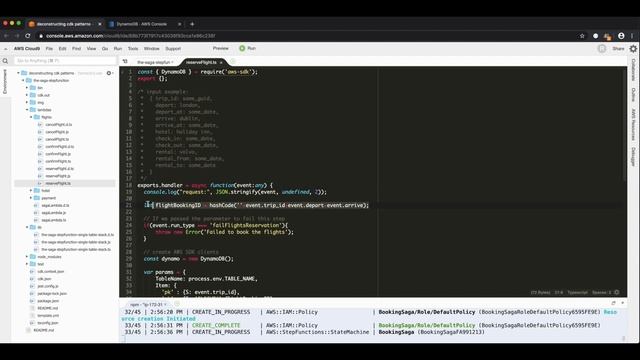This screenshot has height=360, width=640.
Task: Open the Collaborate side panel
Action: pyautogui.click(x=633, y=70)
